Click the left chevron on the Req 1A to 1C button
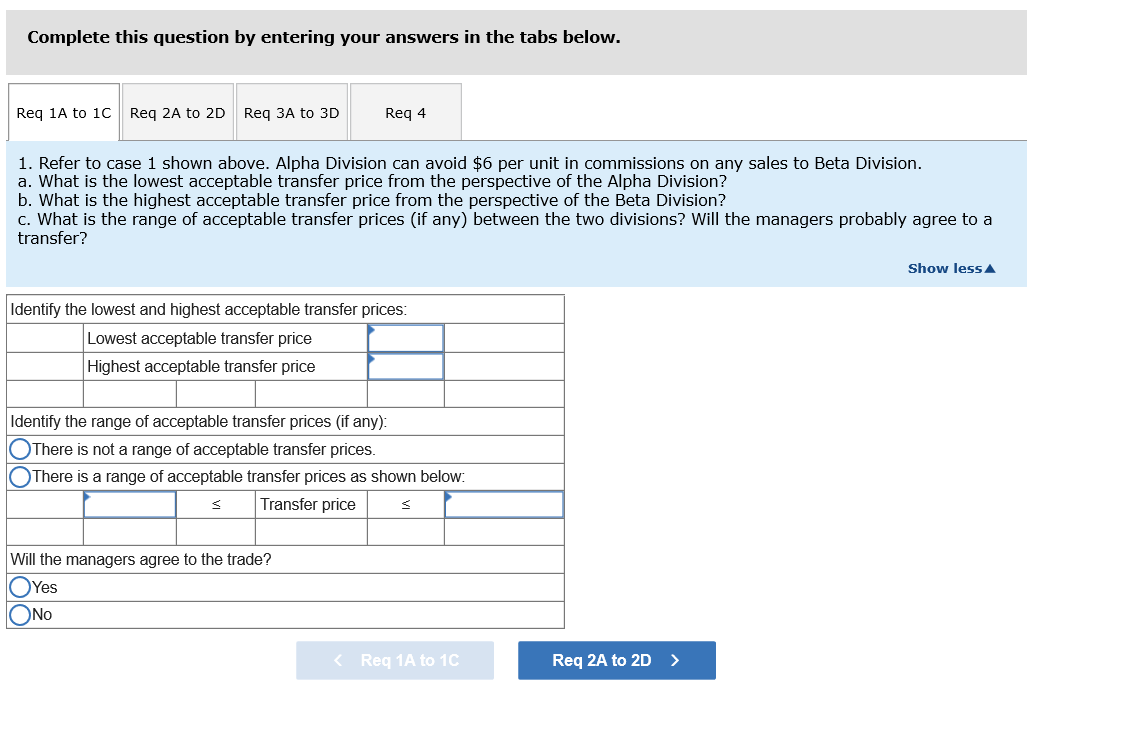1129x732 pixels. [336, 660]
